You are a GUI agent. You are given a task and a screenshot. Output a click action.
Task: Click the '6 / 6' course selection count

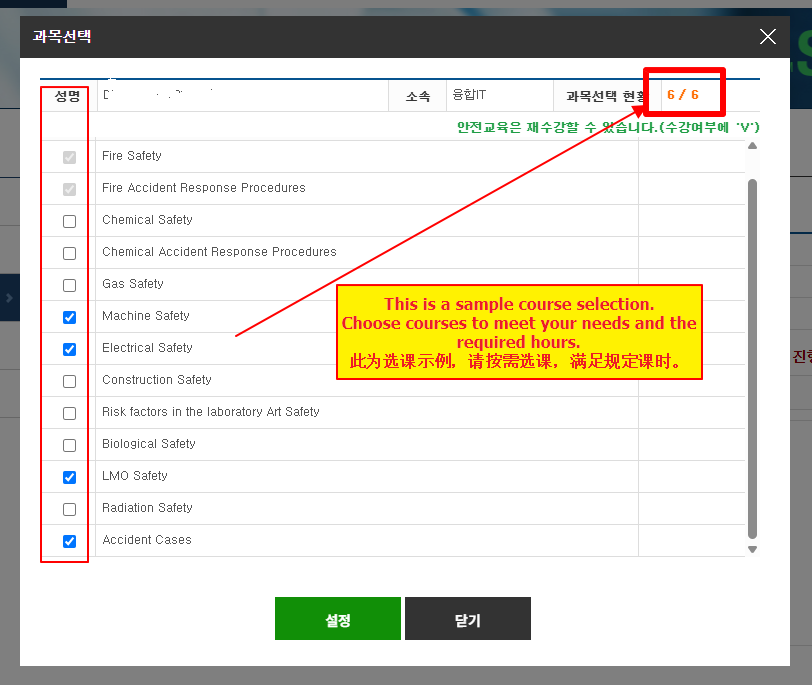683,95
